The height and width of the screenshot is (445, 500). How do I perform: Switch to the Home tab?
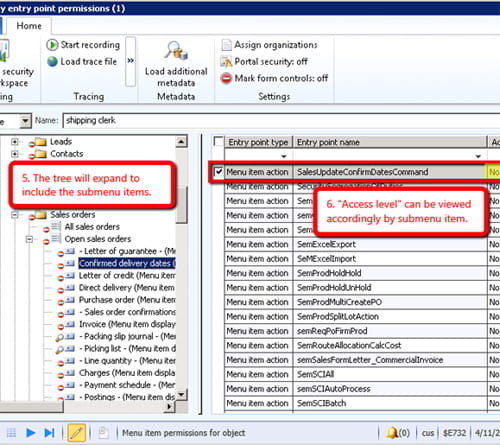[29, 26]
